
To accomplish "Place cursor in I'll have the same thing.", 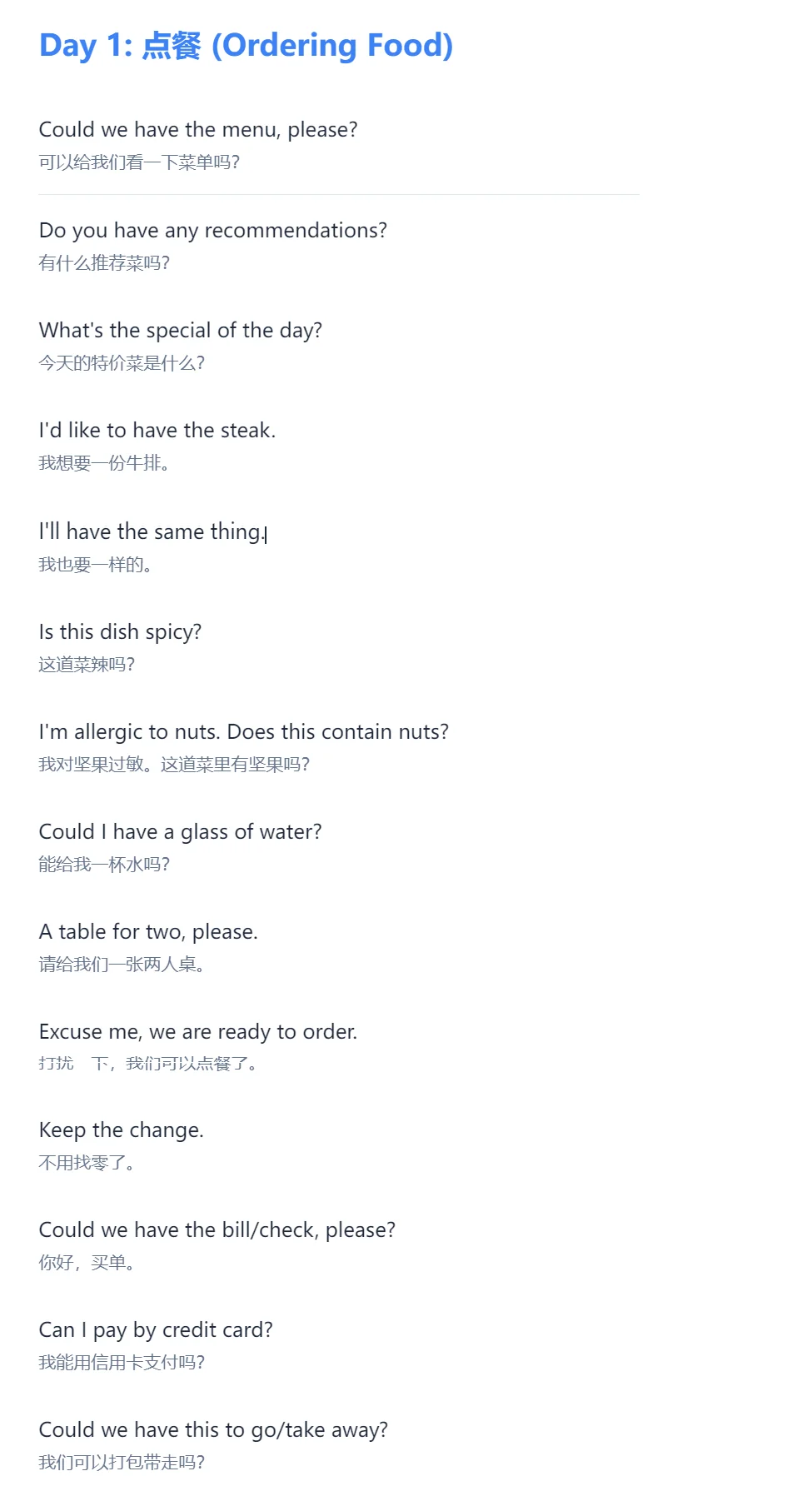I will 152,531.
